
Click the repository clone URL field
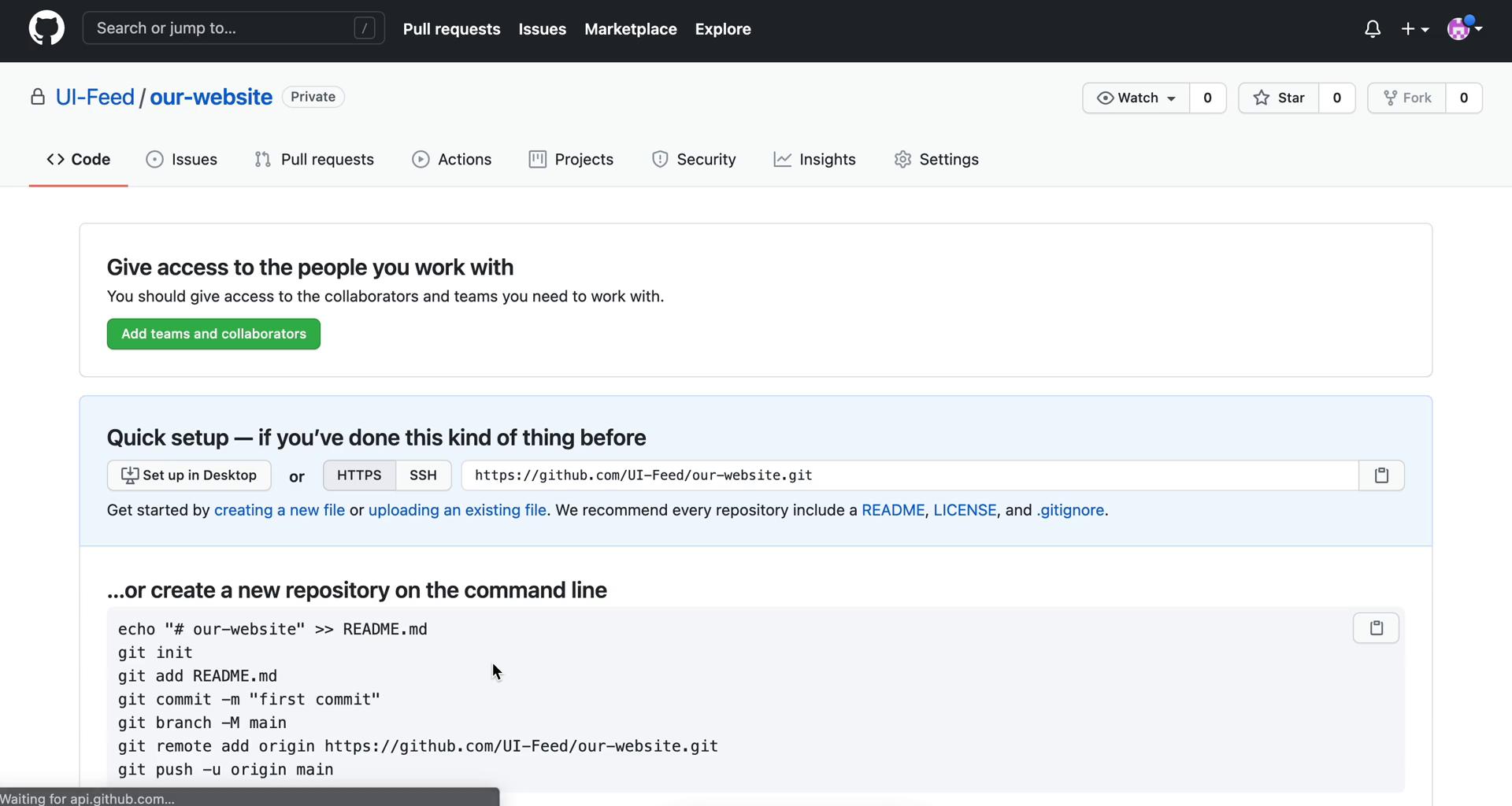[910, 475]
